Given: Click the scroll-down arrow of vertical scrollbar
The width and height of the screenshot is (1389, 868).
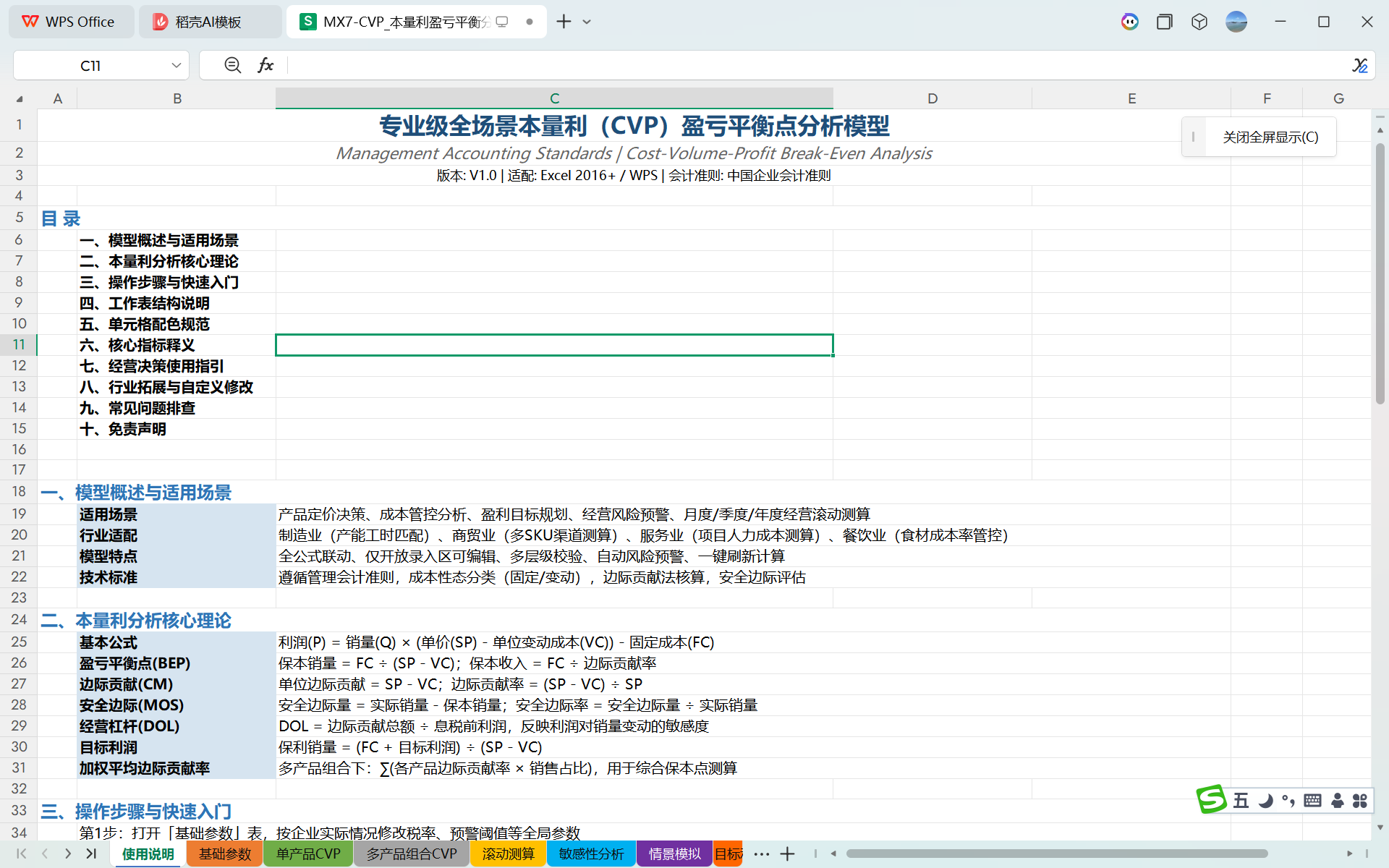Looking at the screenshot, I should [x=1380, y=827].
